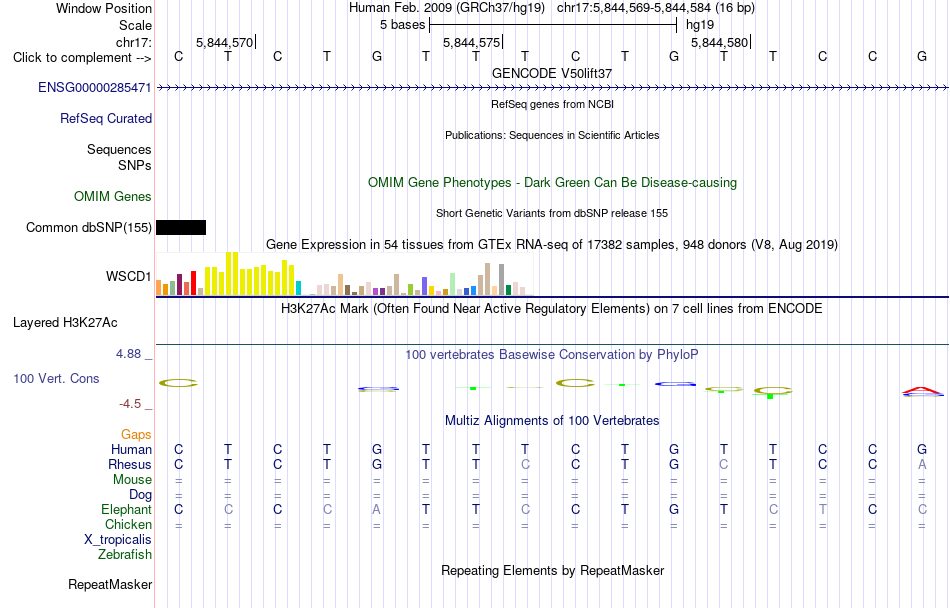This screenshot has height=608, width=950.
Task: Click the RepeatMasker track label
Action: (x=110, y=584)
